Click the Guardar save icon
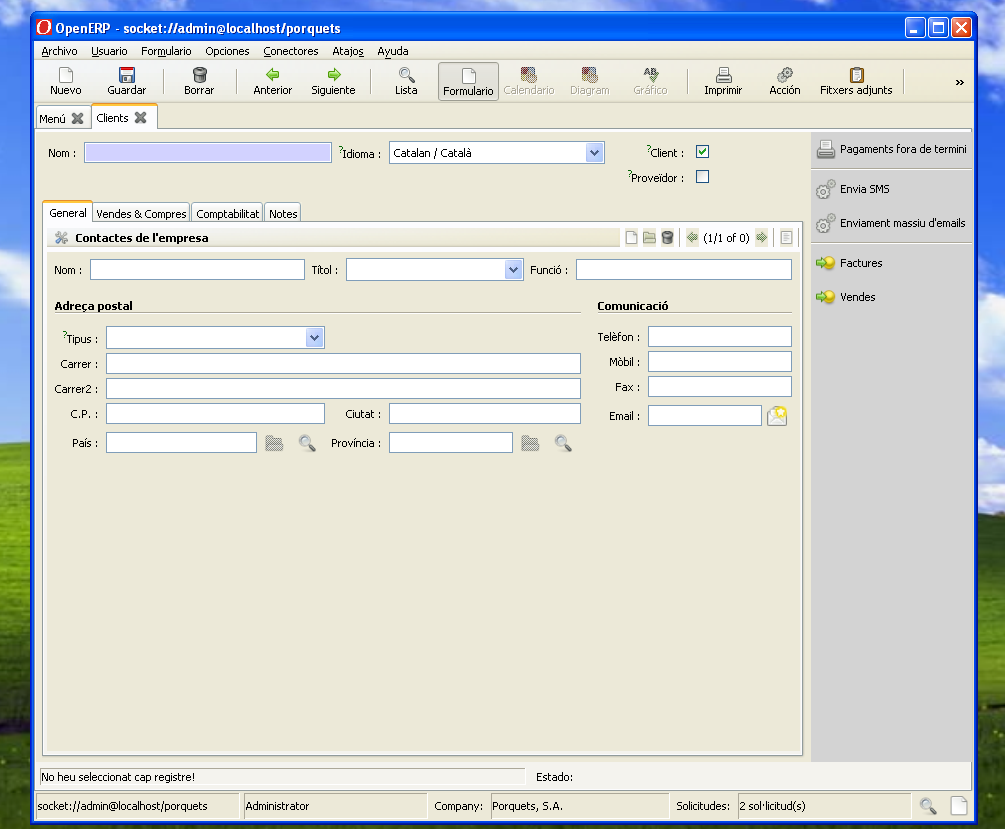 126,81
